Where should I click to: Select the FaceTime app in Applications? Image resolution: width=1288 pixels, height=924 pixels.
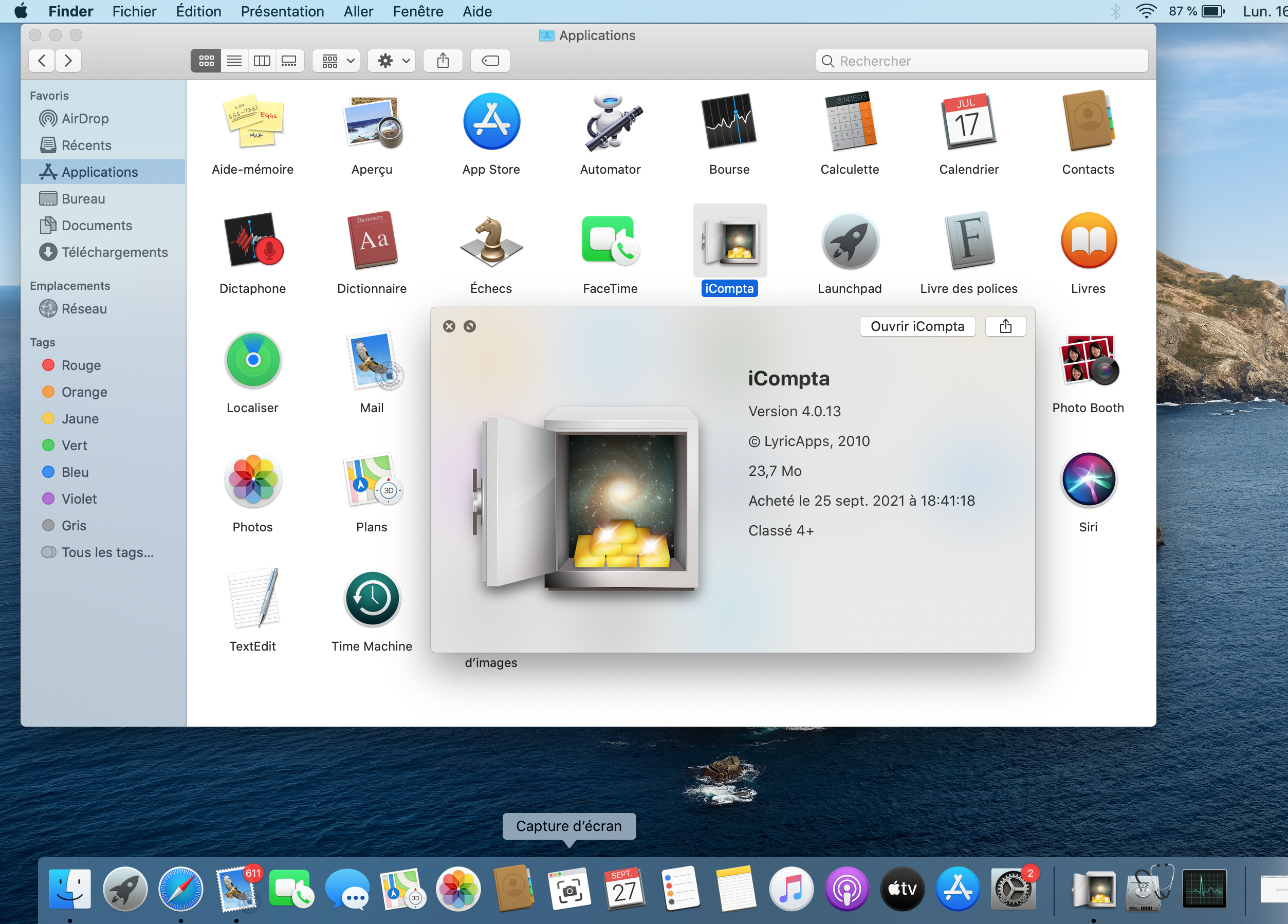[x=611, y=241]
